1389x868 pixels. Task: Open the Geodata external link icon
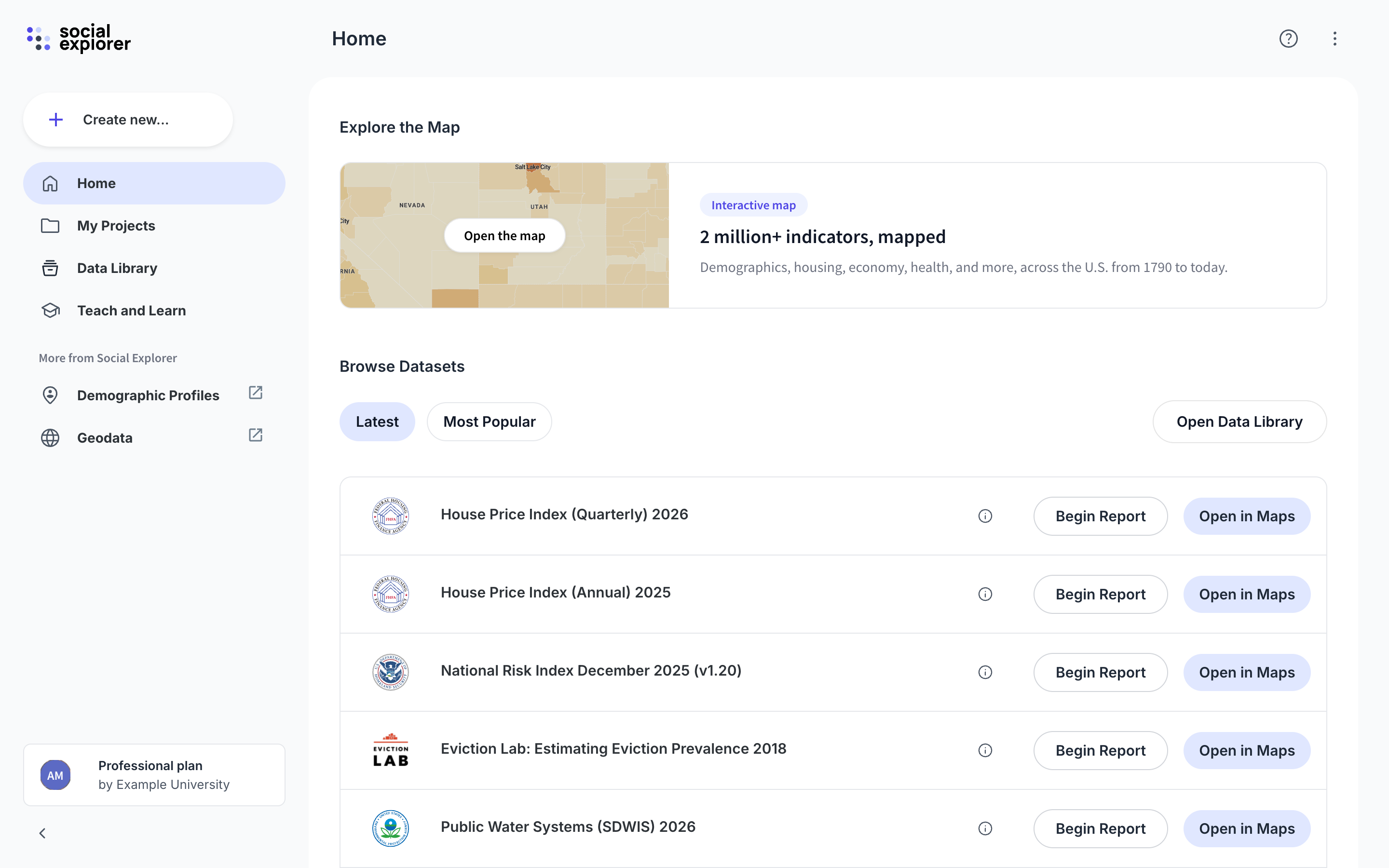[x=256, y=435]
